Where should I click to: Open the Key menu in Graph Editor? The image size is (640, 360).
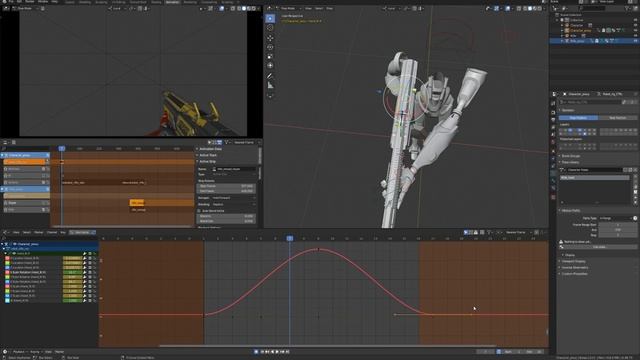coord(63,232)
